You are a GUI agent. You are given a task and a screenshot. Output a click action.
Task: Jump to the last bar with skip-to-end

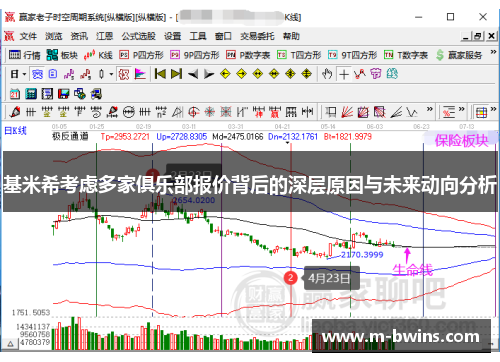tap(176, 74)
